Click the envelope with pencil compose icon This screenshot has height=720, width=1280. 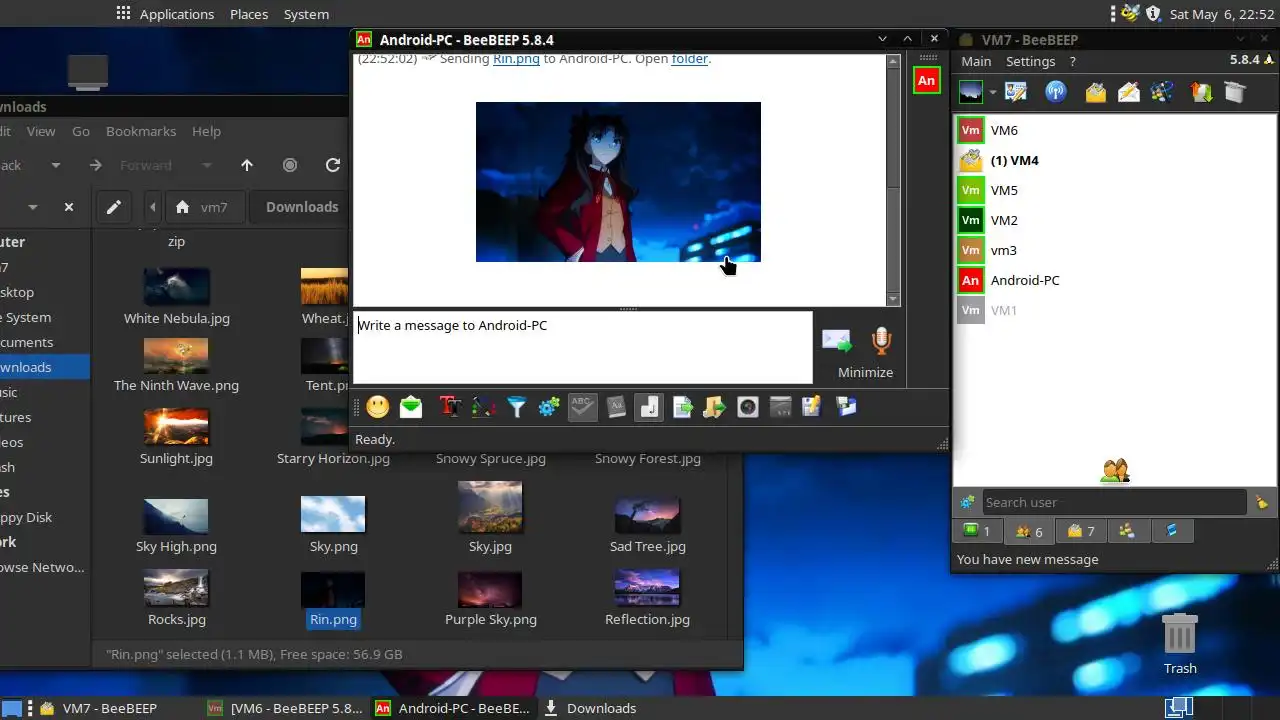click(1129, 93)
